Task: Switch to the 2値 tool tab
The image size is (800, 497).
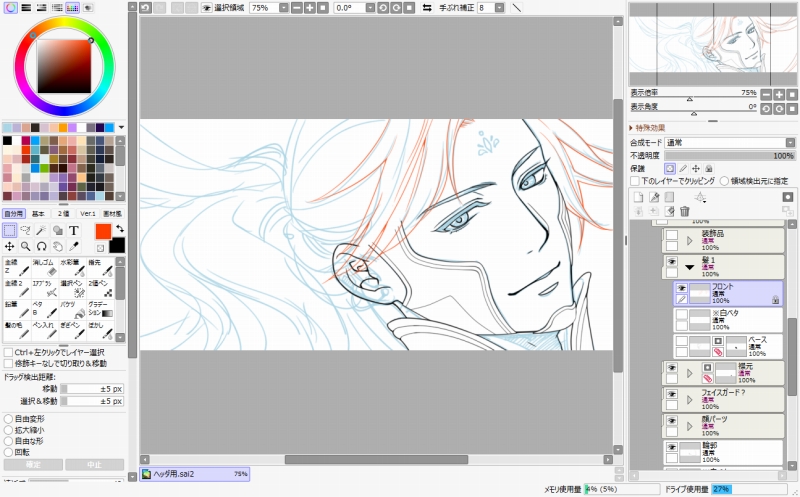Action: click(x=63, y=214)
